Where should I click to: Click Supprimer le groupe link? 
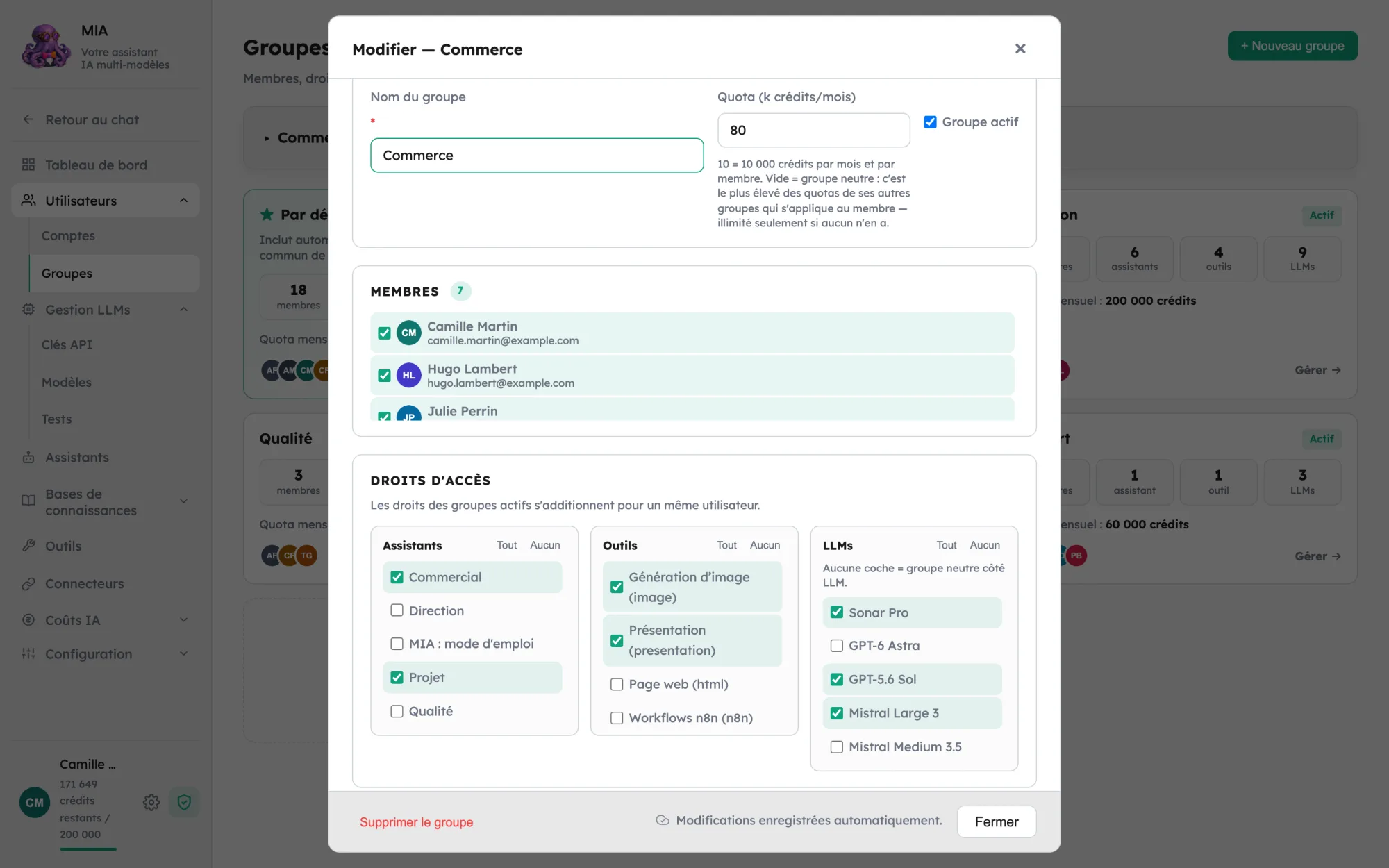point(416,821)
